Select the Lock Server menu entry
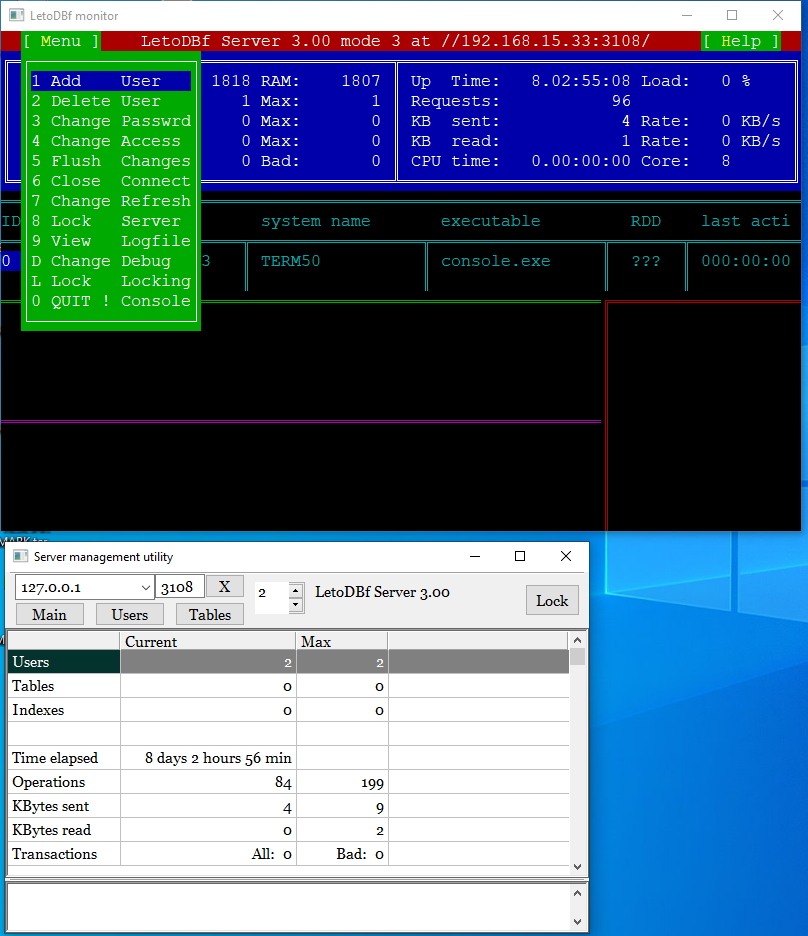Viewport: 808px width, 936px height. 110,221
